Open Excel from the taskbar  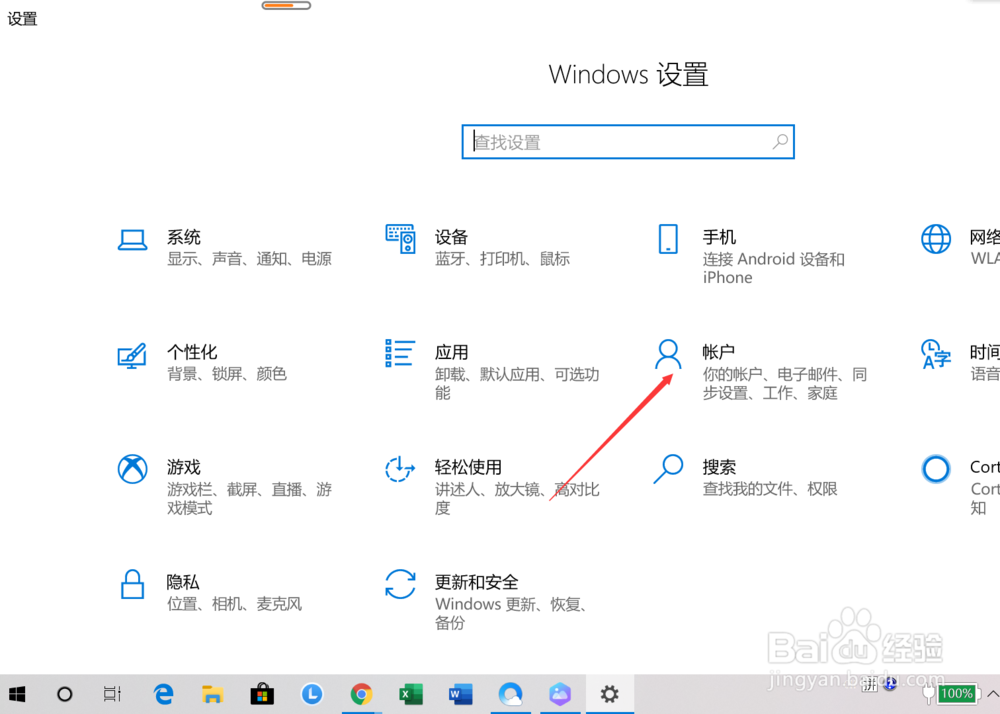(410, 693)
